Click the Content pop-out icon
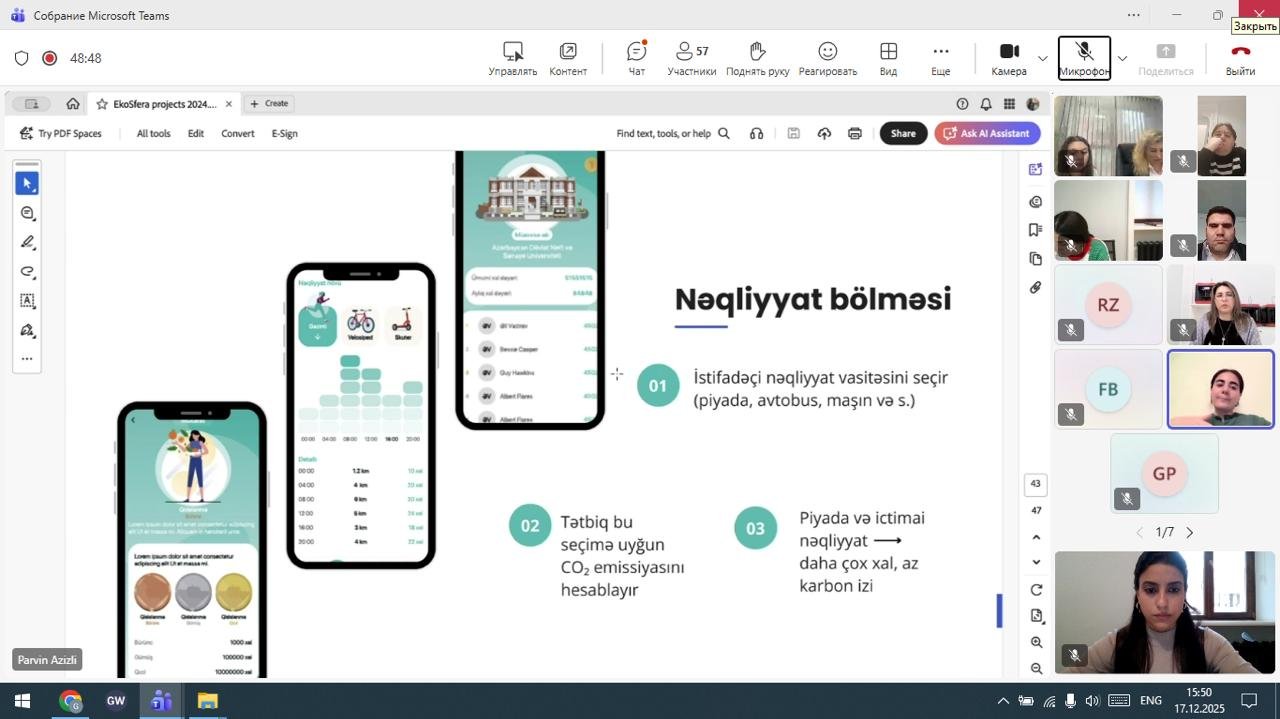Viewport: 1280px width, 719px height. (x=568, y=58)
